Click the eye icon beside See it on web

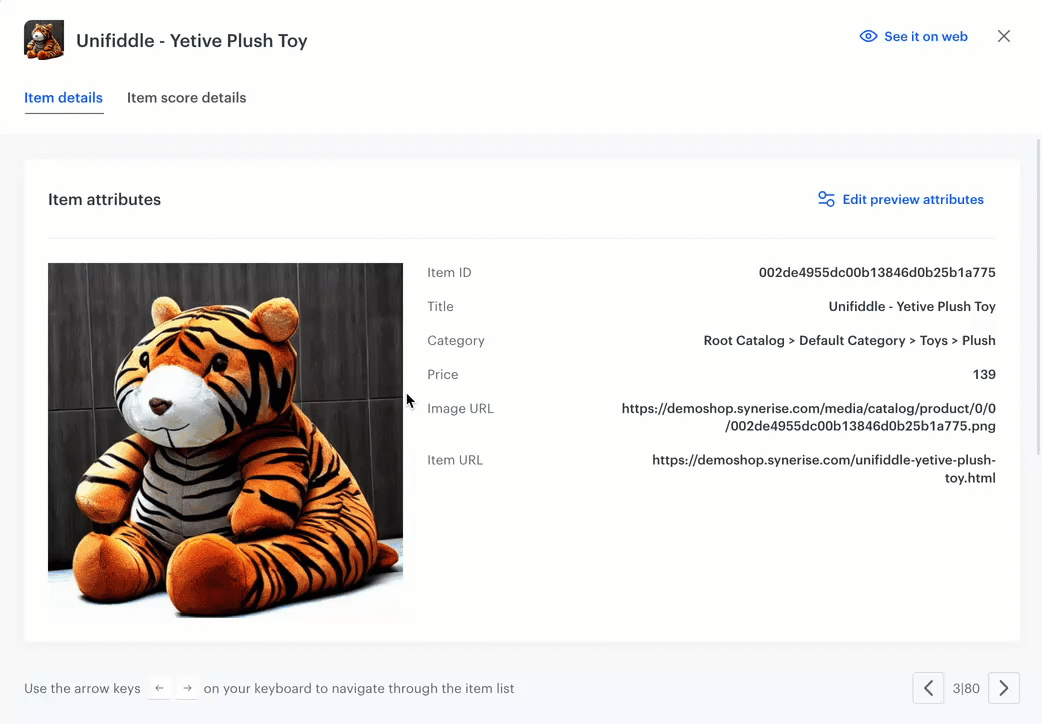click(868, 36)
